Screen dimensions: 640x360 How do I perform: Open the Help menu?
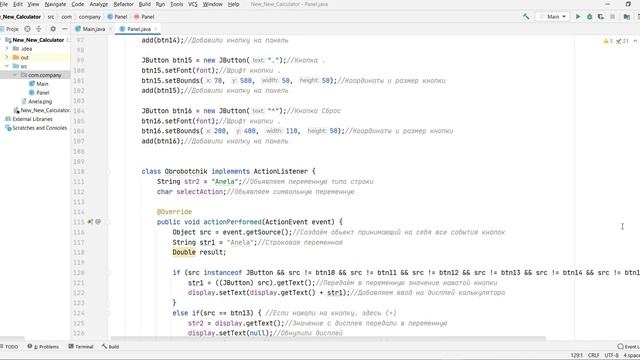tap(233, 4)
